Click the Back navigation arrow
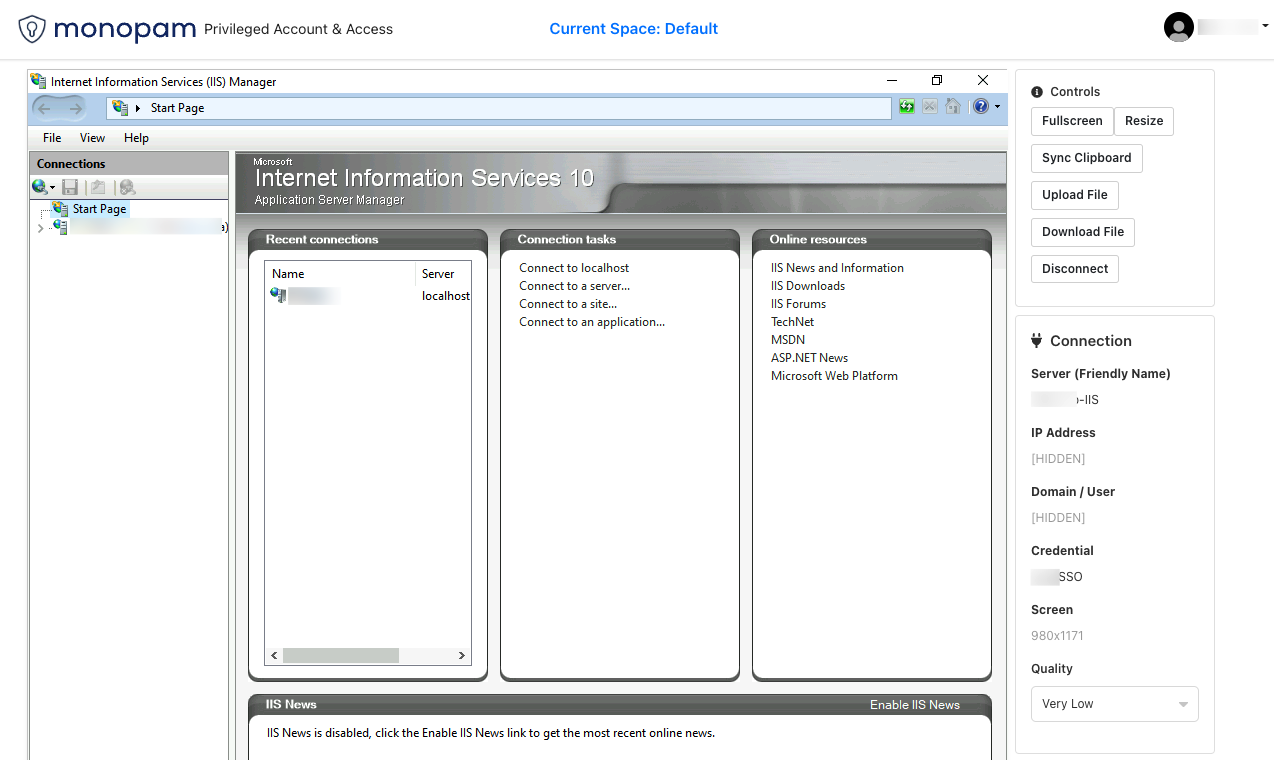Screen dimensions: 1274x760 click(44, 108)
